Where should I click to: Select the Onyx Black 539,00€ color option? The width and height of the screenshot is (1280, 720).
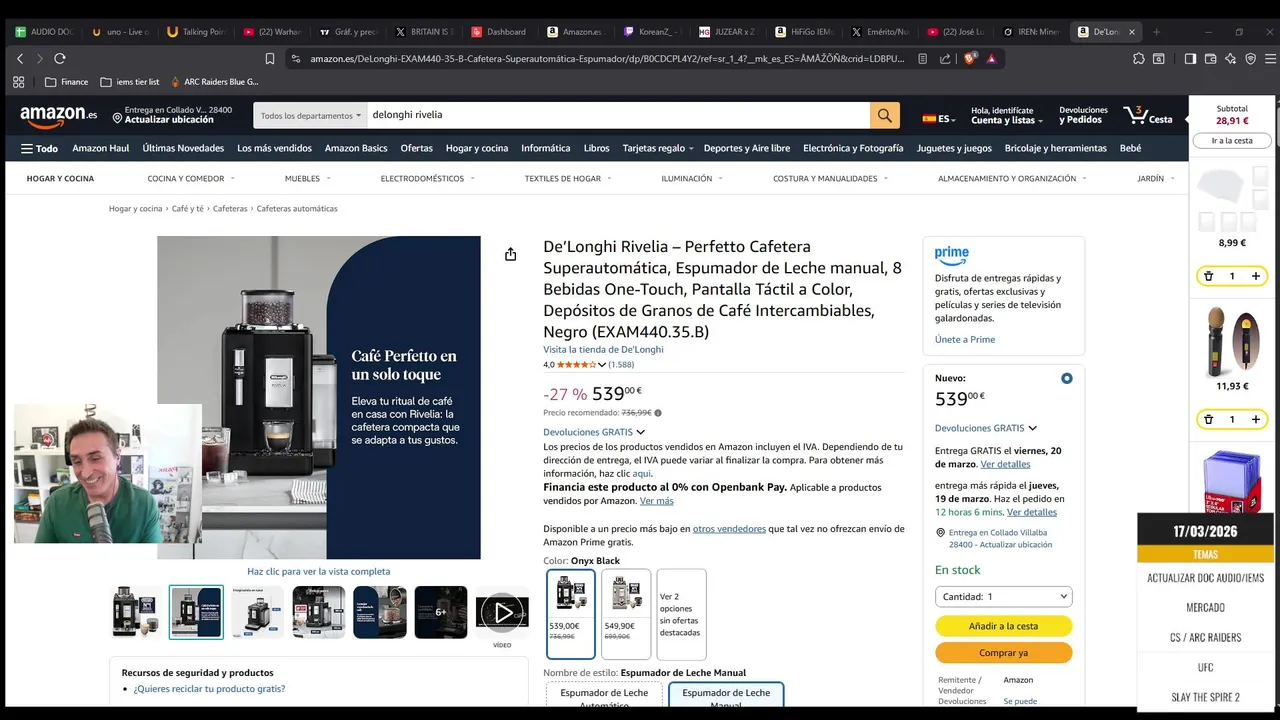571,614
